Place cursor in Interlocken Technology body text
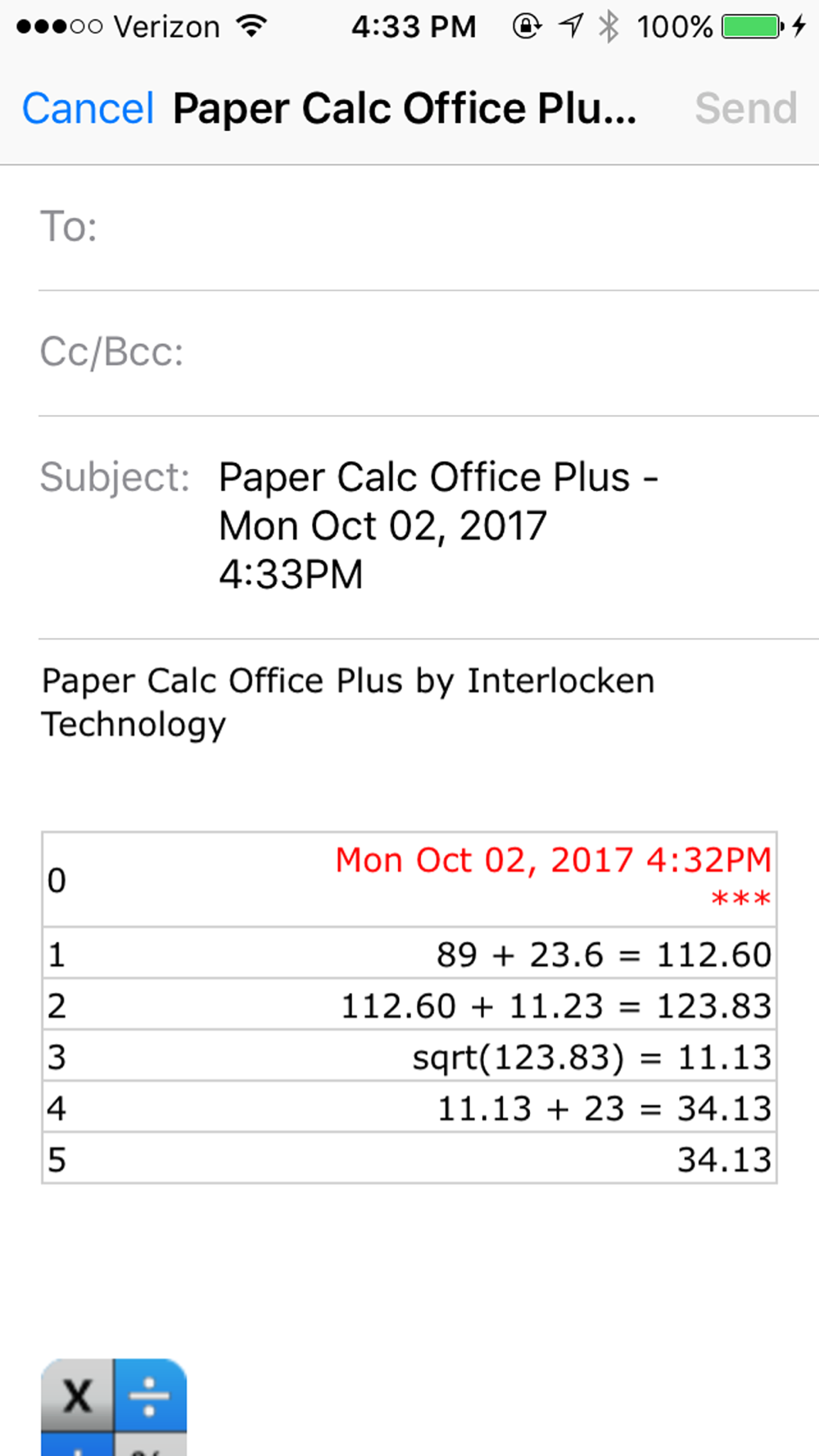This screenshot has height=1456, width=819. click(348, 703)
